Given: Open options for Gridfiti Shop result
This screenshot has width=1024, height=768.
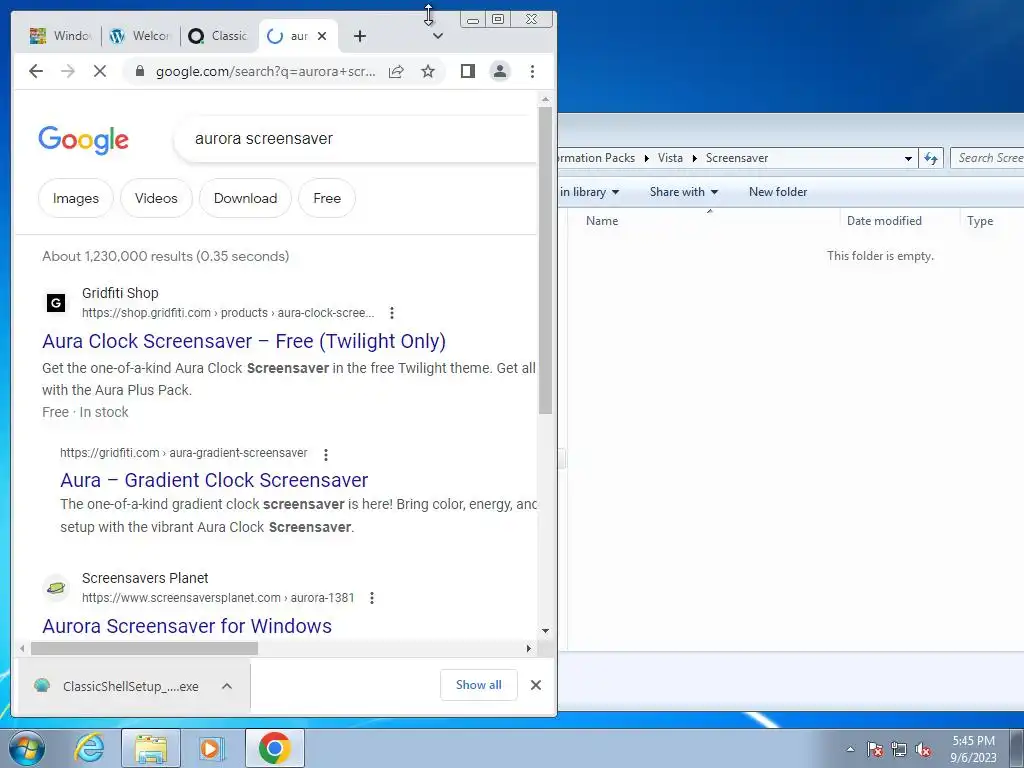Looking at the screenshot, I should point(392,313).
